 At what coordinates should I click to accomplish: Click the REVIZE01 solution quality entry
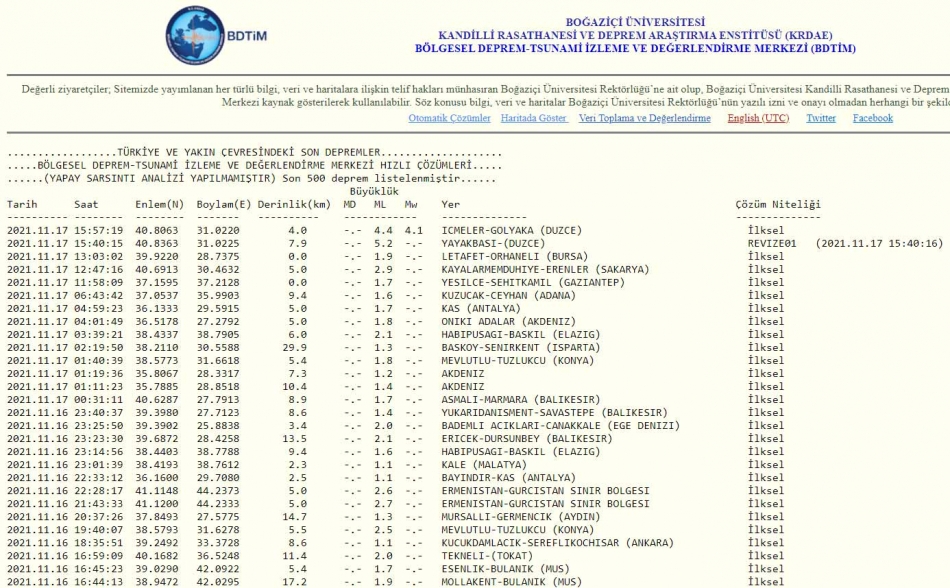772,243
